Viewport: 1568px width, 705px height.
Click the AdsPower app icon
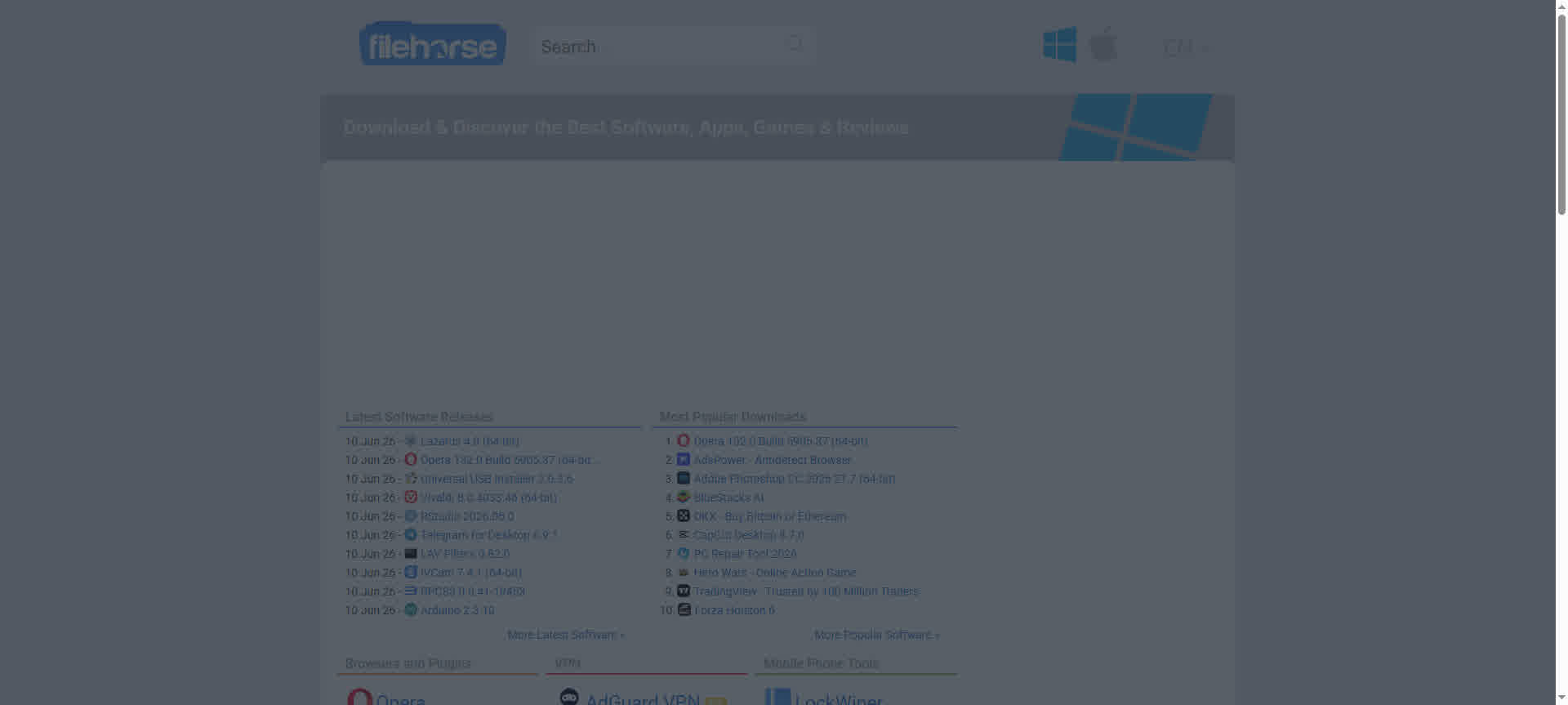(x=684, y=460)
